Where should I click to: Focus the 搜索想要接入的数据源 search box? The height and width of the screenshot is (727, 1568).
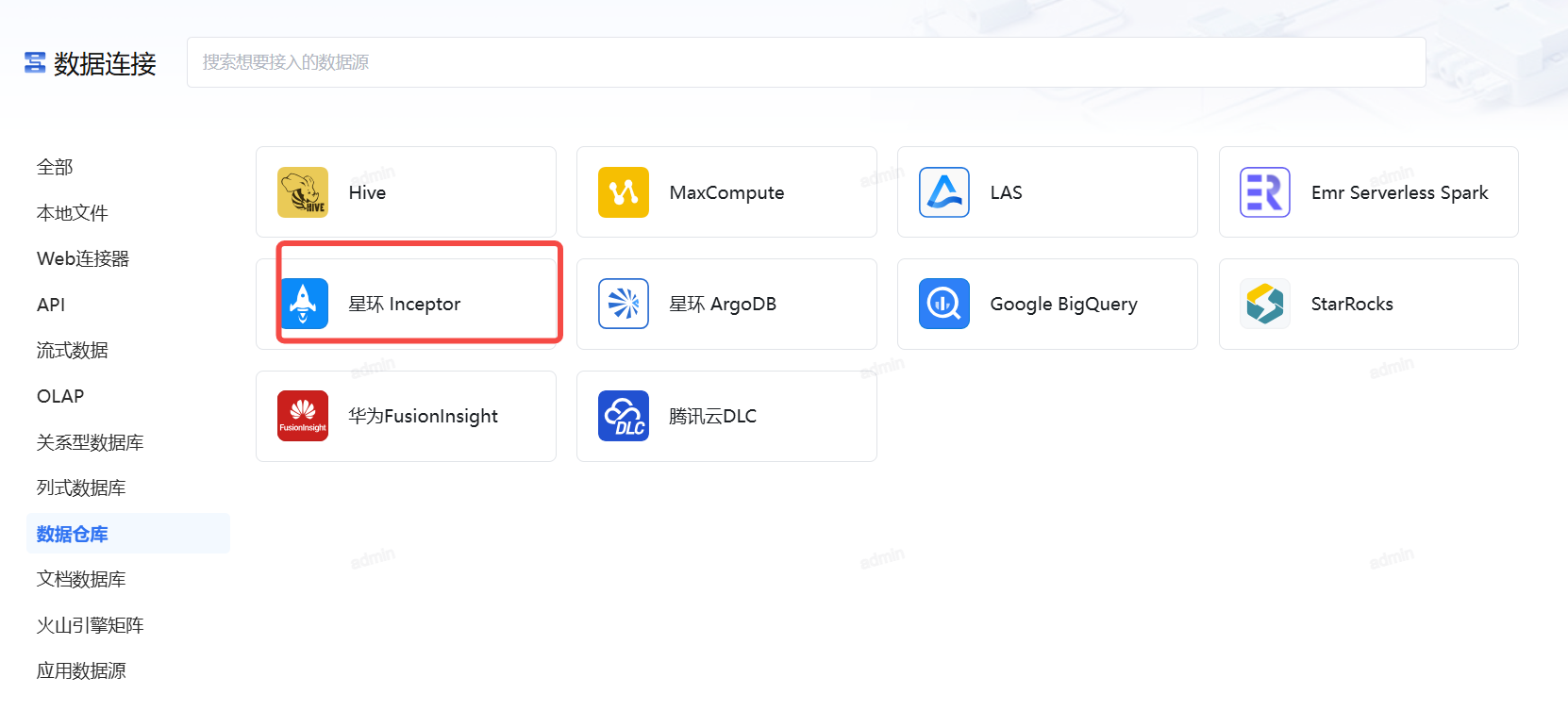click(806, 62)
